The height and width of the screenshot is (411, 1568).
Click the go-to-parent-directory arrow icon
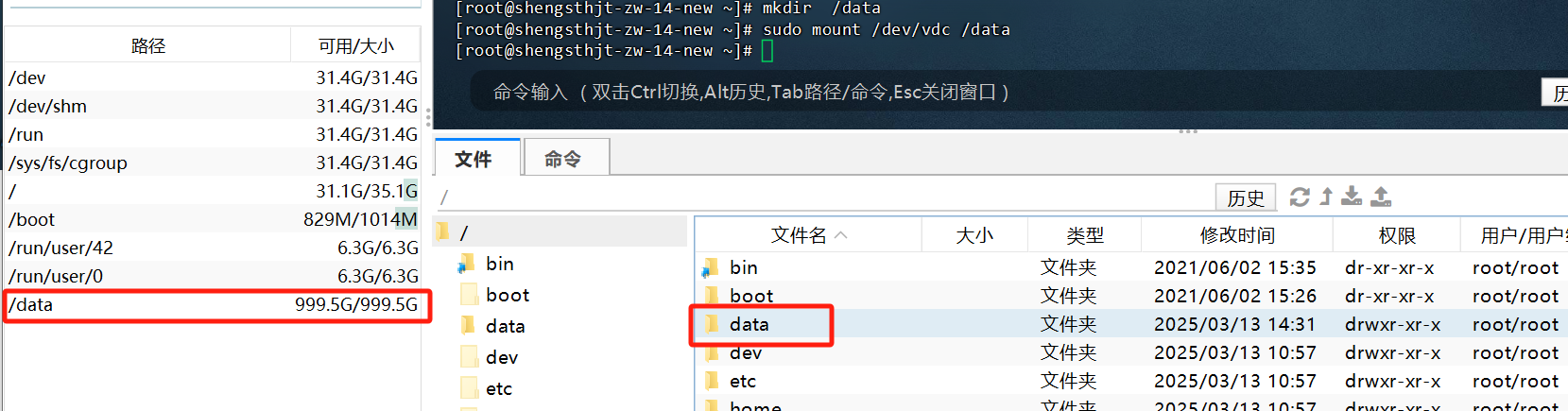coord(1326,197)
